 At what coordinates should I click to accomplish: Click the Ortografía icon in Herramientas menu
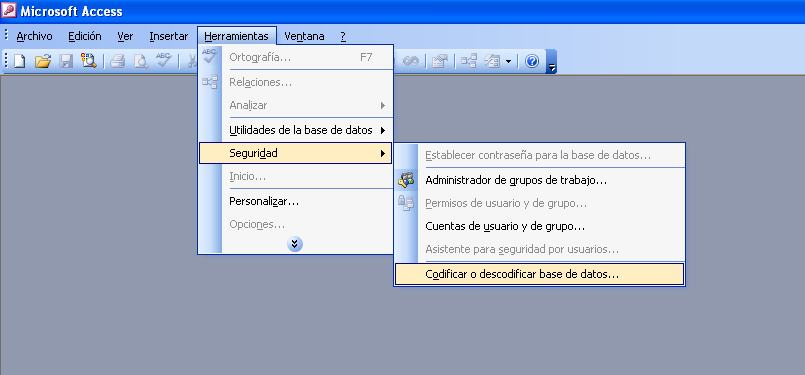coord(210,56)
